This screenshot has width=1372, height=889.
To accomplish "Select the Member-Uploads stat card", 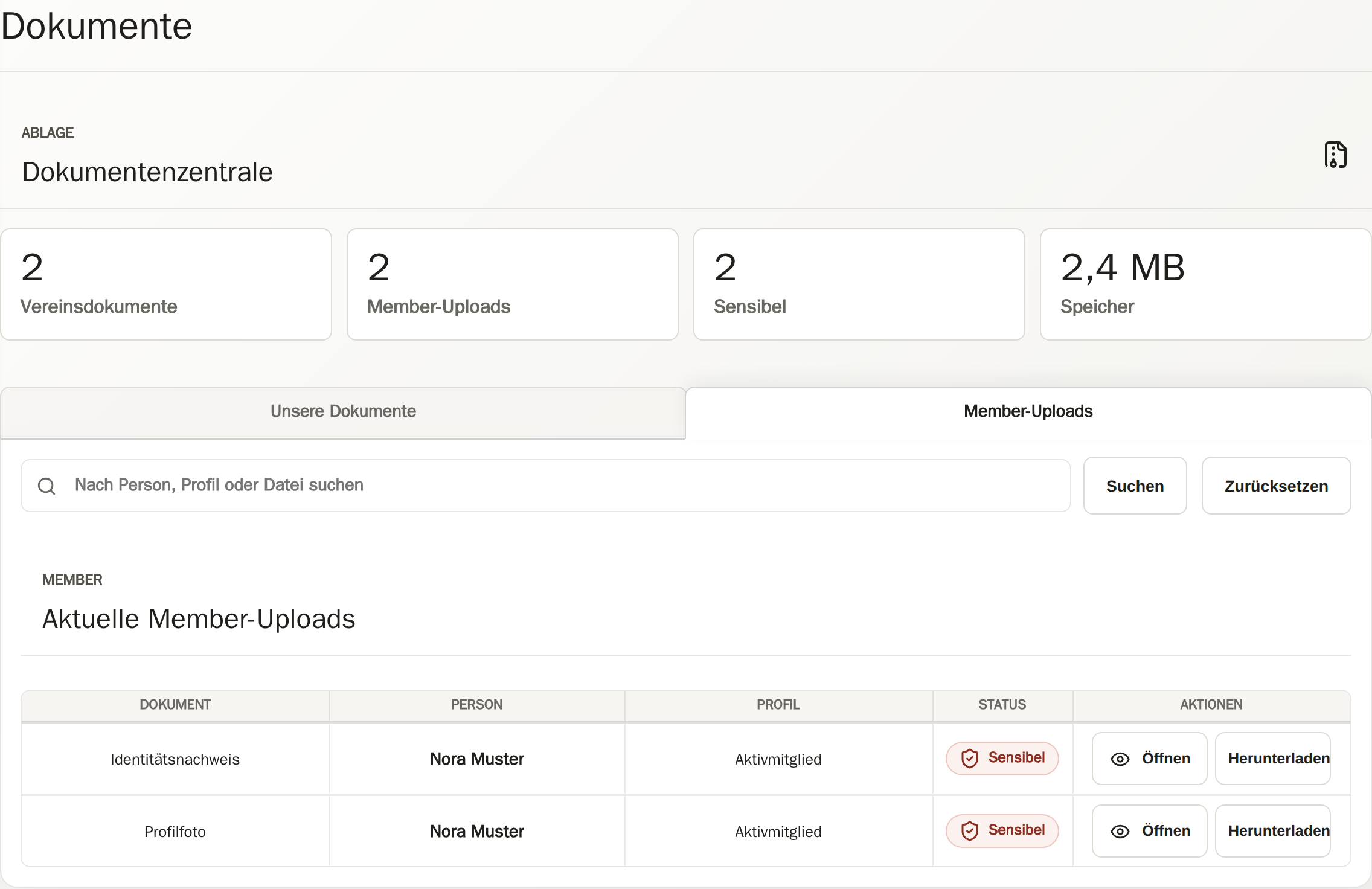I will (513, 284).
